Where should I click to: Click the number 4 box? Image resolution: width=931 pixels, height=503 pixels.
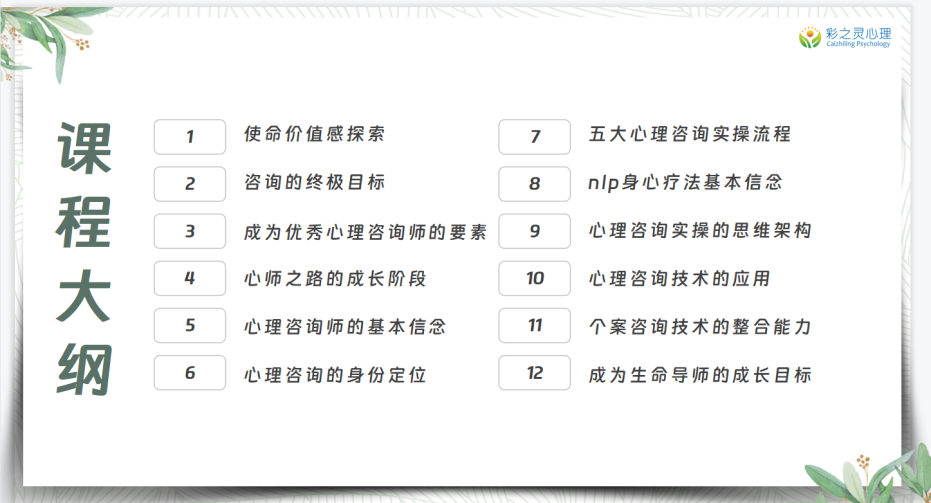coord(189,278)
